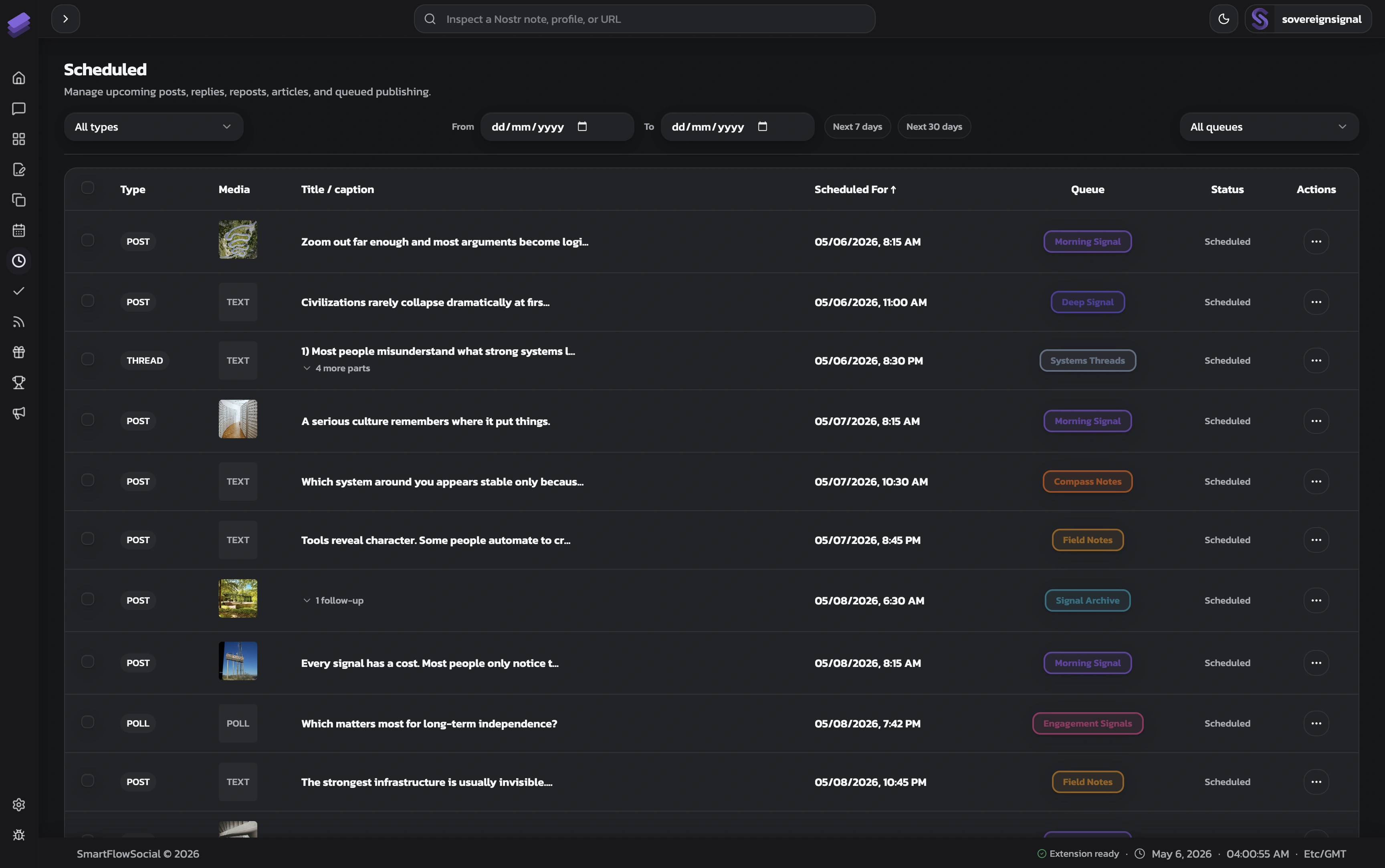Open the settings gear in the sidebar

pos(19,804)
